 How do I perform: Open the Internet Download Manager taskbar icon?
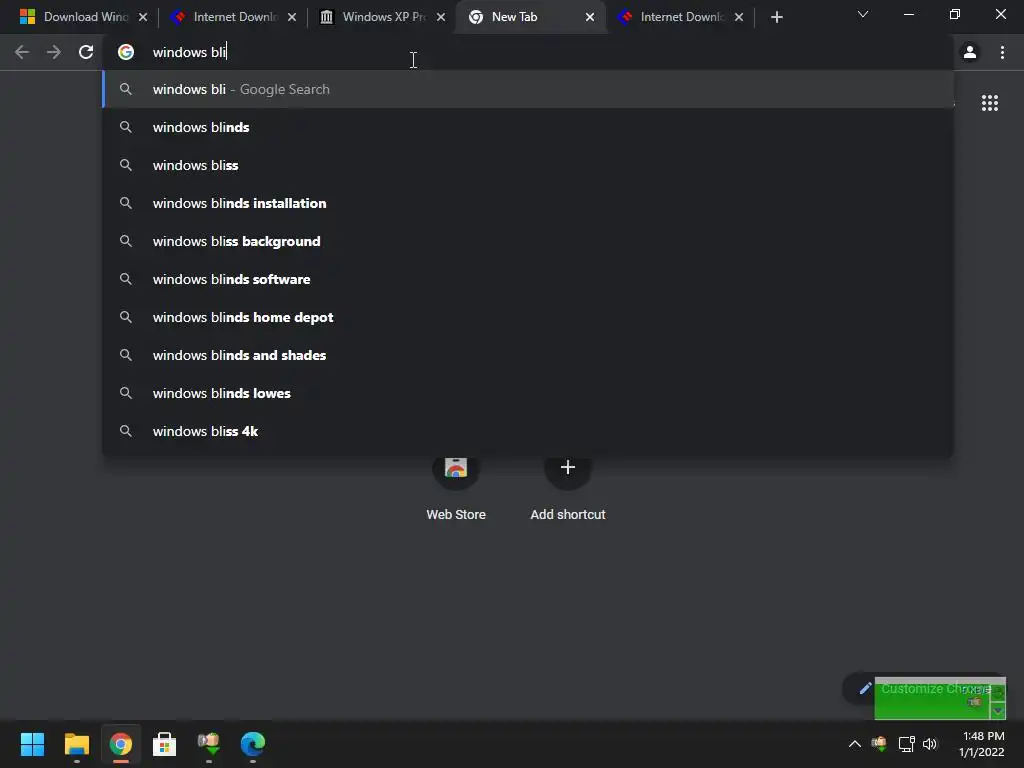pyautogui.click(x=208, y=744)
